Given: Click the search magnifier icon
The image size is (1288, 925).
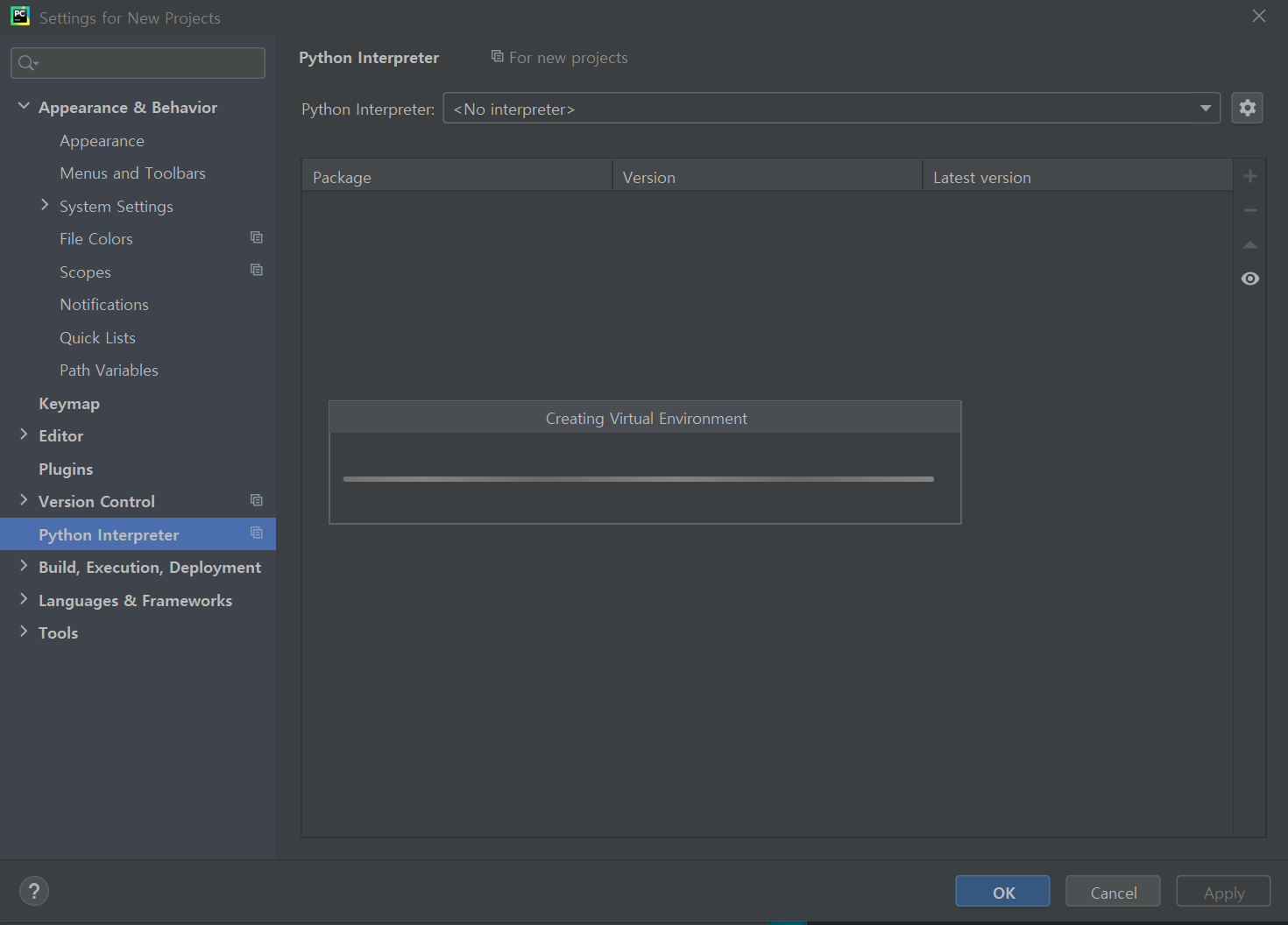Looking at the screenshot, I should [28, 63].
